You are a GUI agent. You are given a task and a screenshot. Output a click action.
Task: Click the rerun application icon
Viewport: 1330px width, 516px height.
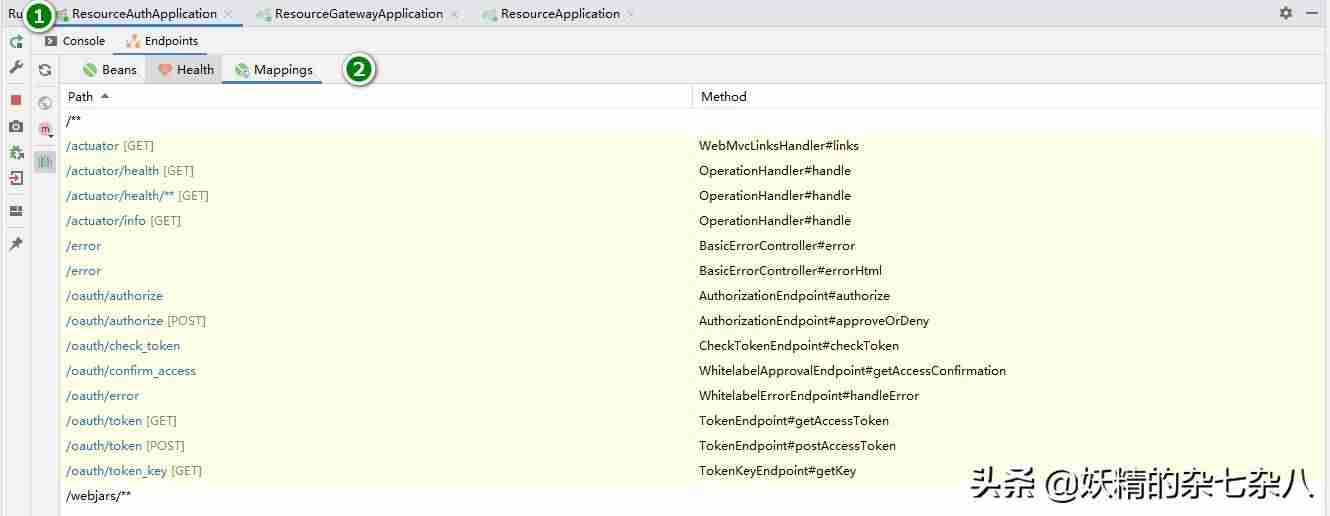pos(16,42)
